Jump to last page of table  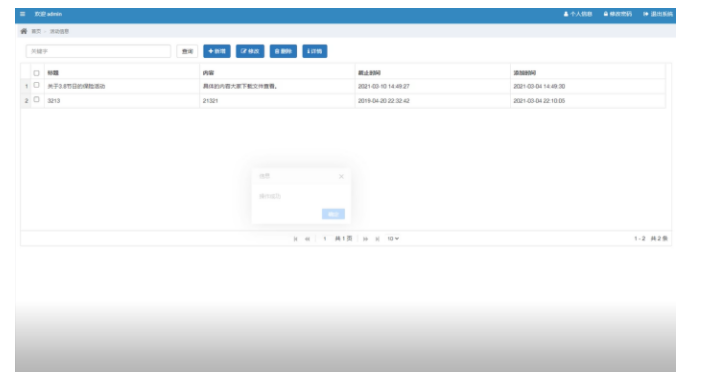tap(377, 239)
